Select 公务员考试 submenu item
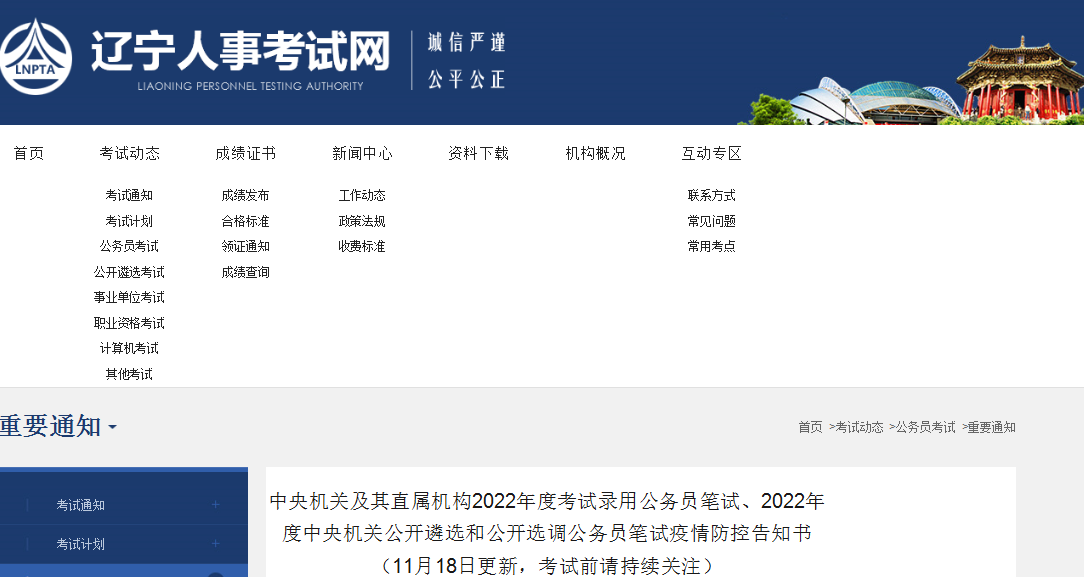 point(129,247)
